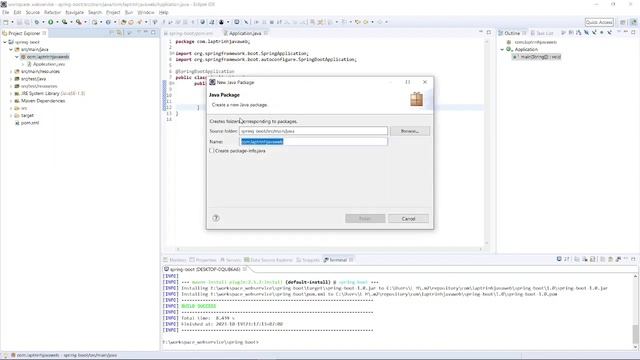
Task: Expand Maven Dependencies node
Action: tap(11, 101)
